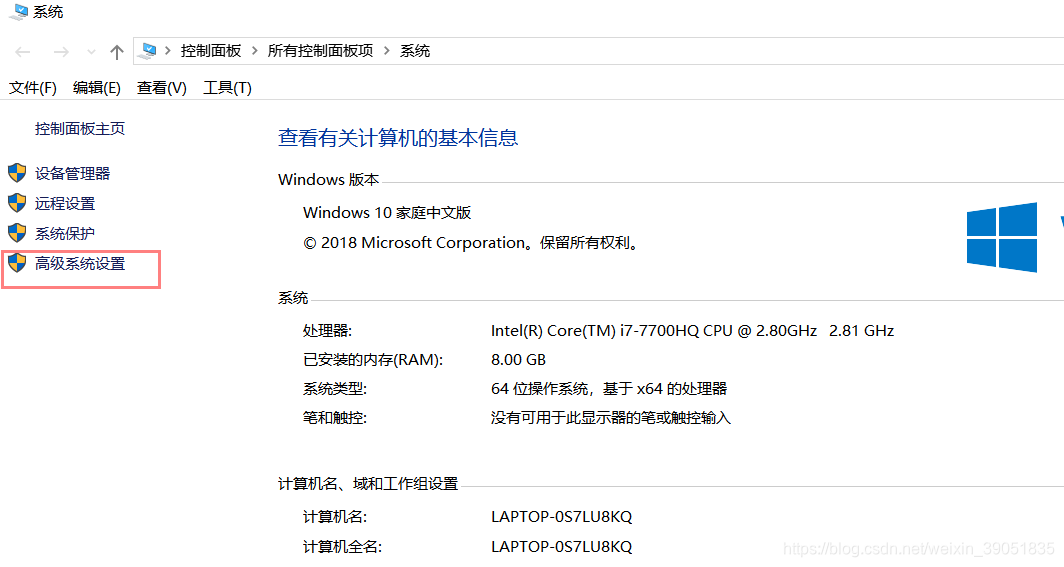Click the 计算机名、域和工作组设置 section header
Viewport: 1064px width, 567px height.
click(368, 484)
